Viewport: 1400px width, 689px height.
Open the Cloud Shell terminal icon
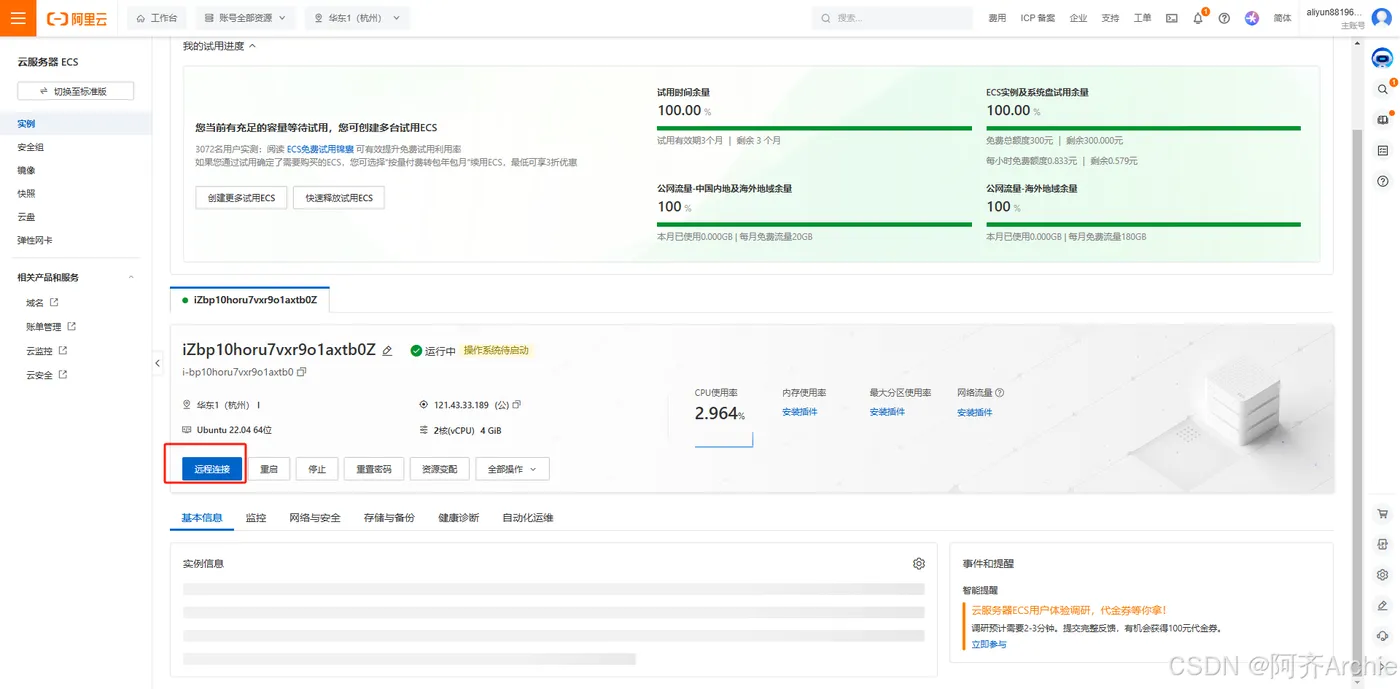pos(1171,18)
